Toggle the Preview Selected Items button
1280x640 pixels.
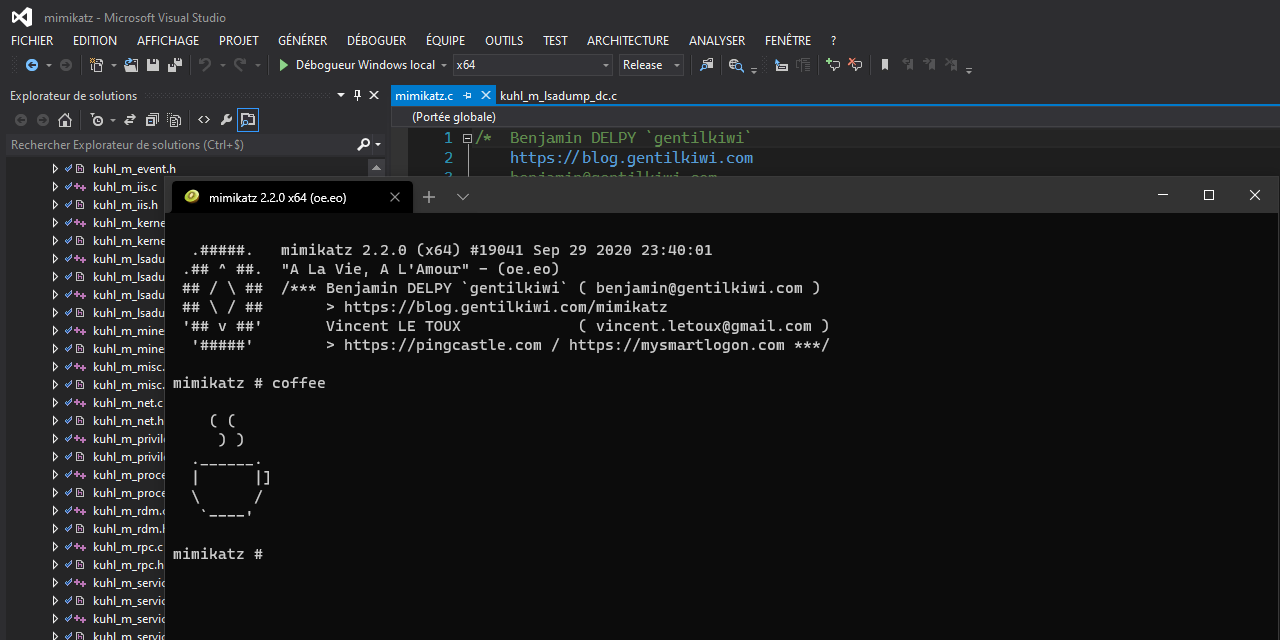(248, 120)
